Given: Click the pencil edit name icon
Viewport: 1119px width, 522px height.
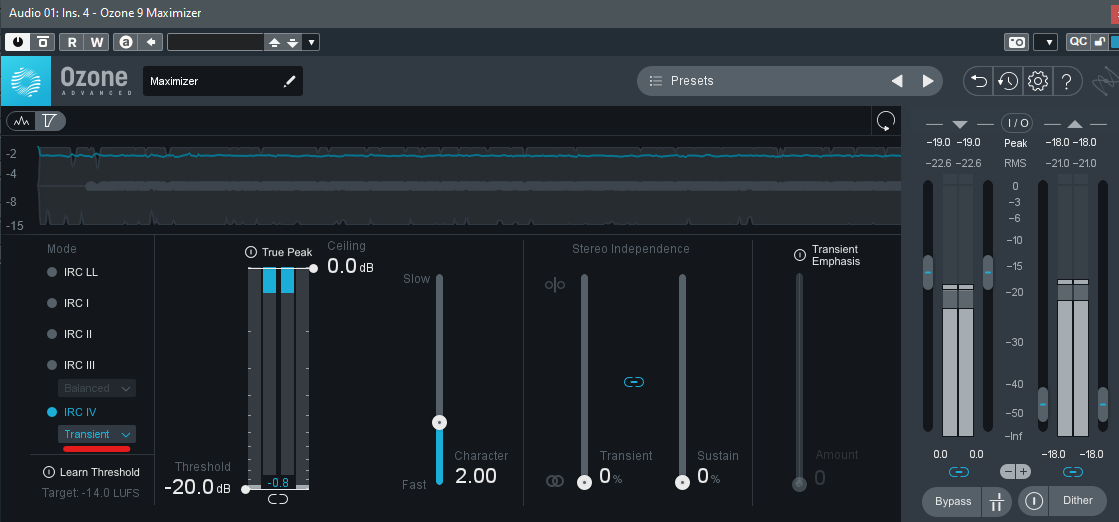Looking at the screenshot, I should click(x=289, y=81).
